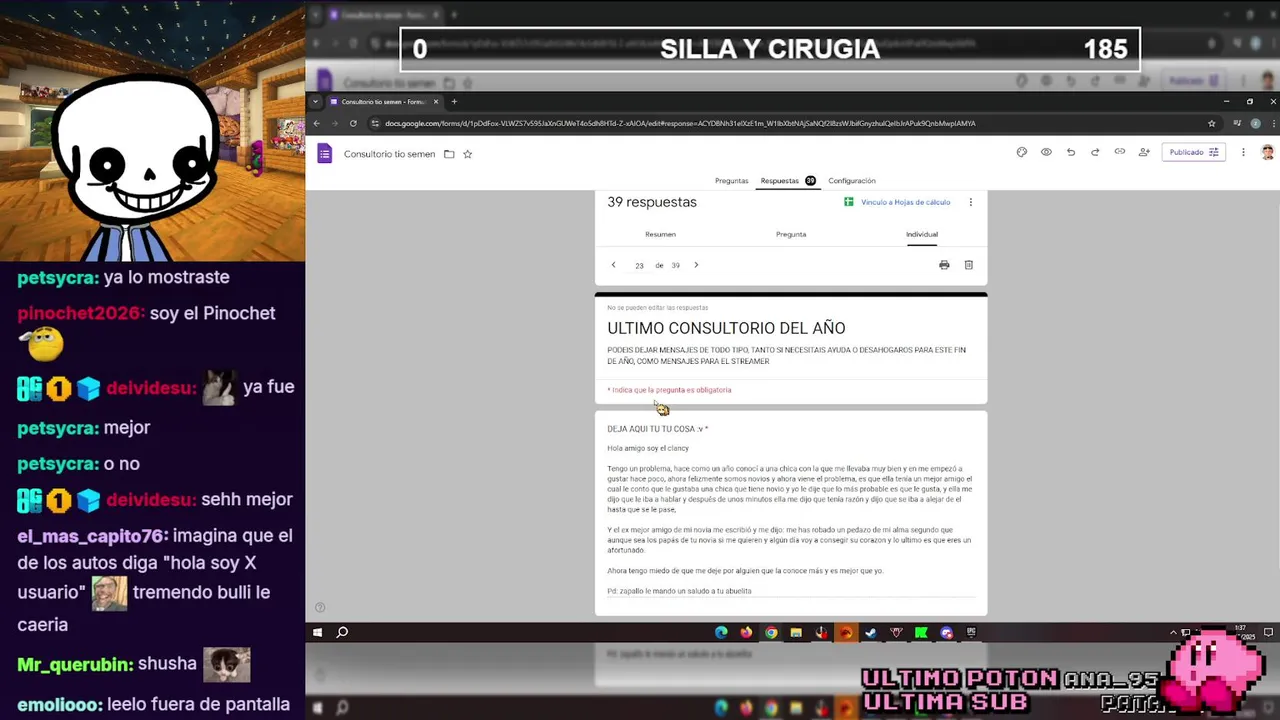
Task: Open the Google account avatar
Action: coord(1267,152)
